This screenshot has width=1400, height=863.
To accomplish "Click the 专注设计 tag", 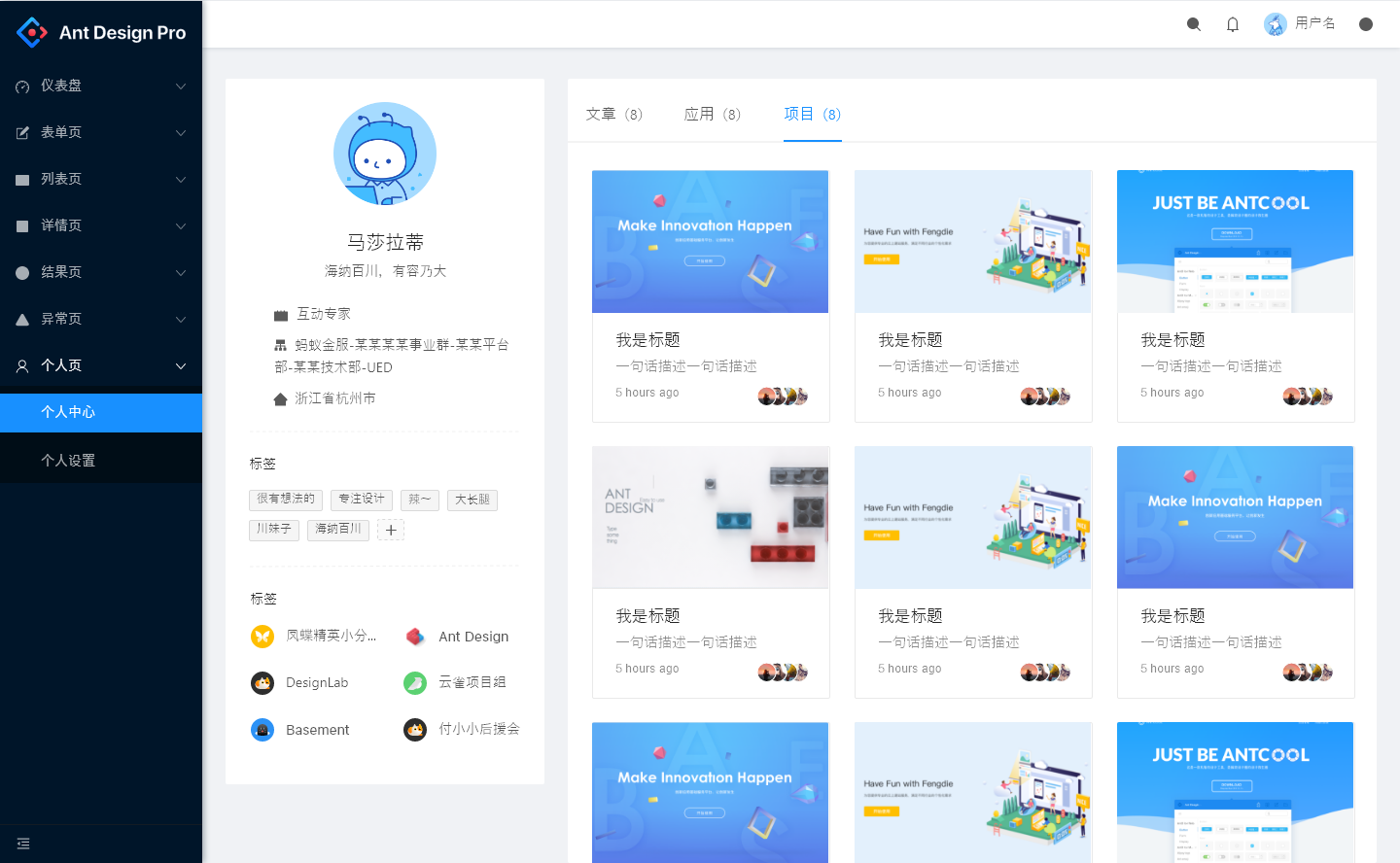I will 362,500.
